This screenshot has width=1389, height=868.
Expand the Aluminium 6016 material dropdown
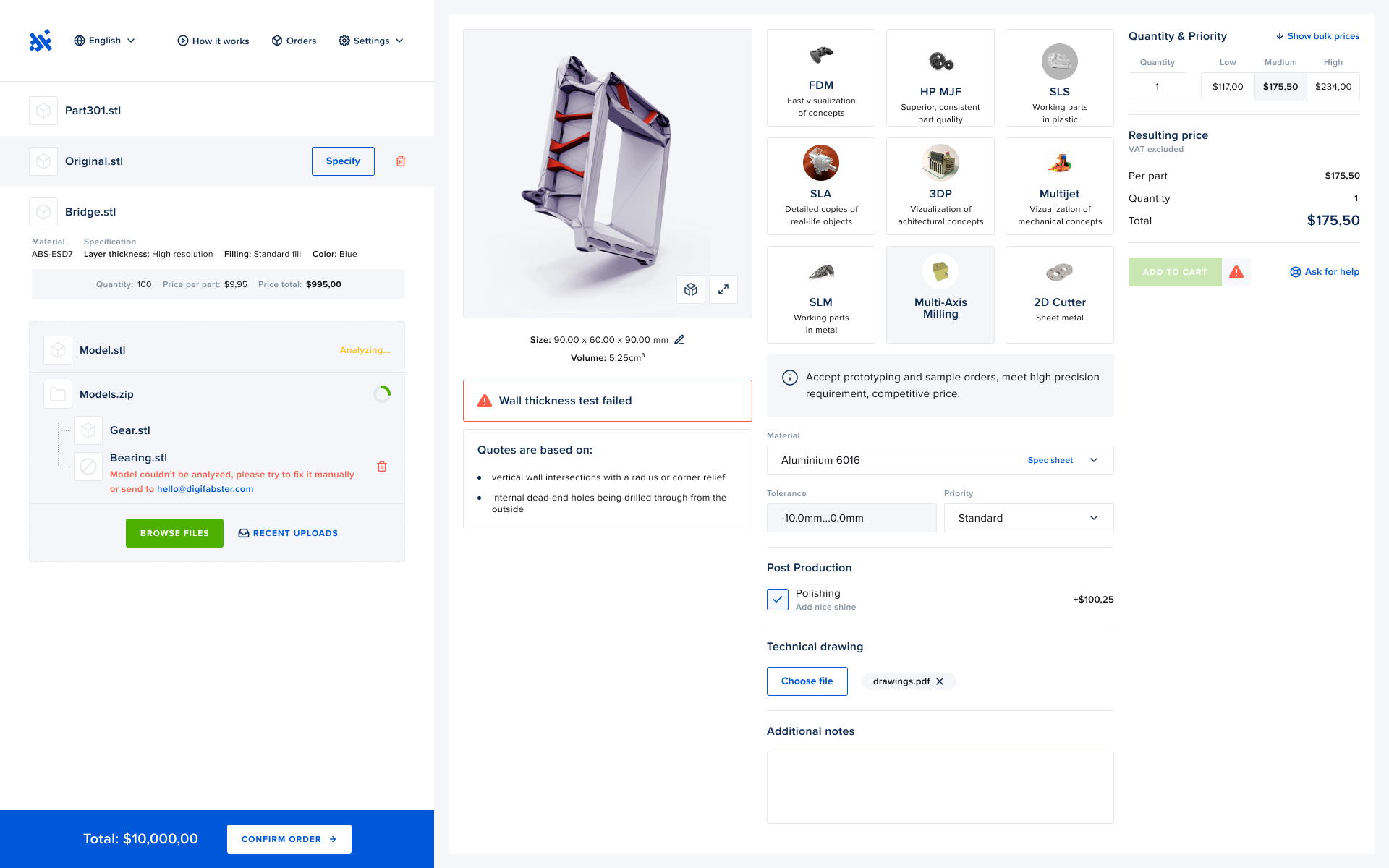coord(1093,460)
